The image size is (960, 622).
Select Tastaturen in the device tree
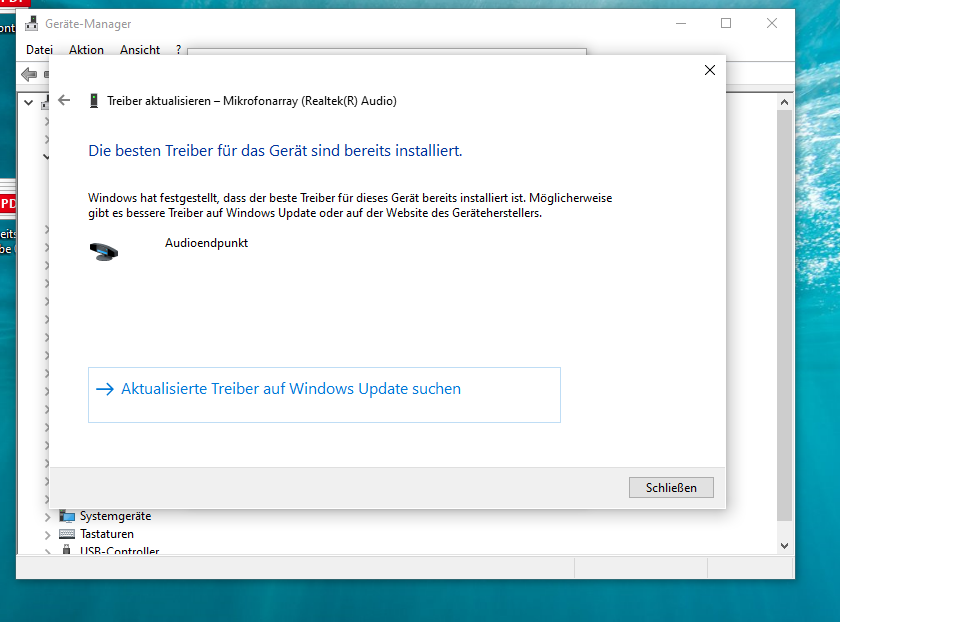coord(107,534)
